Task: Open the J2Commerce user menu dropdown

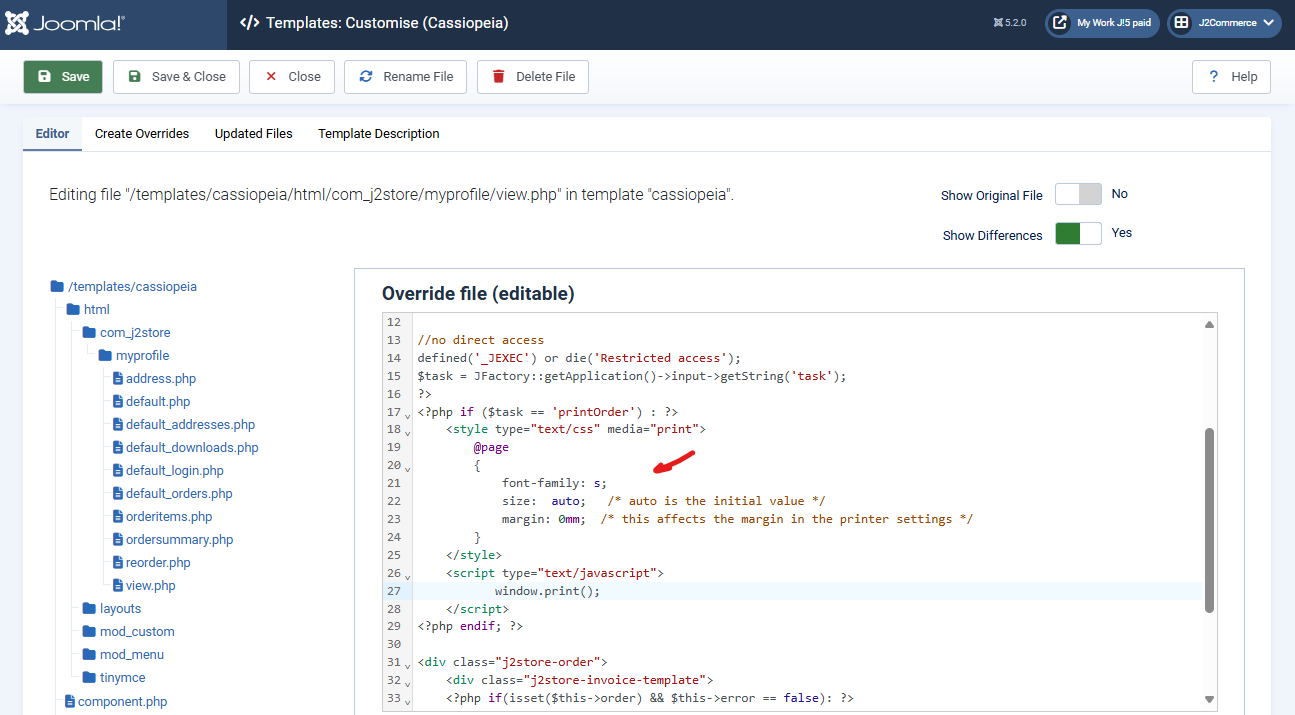Action: pyautogui.click(x=1224, y=23)
